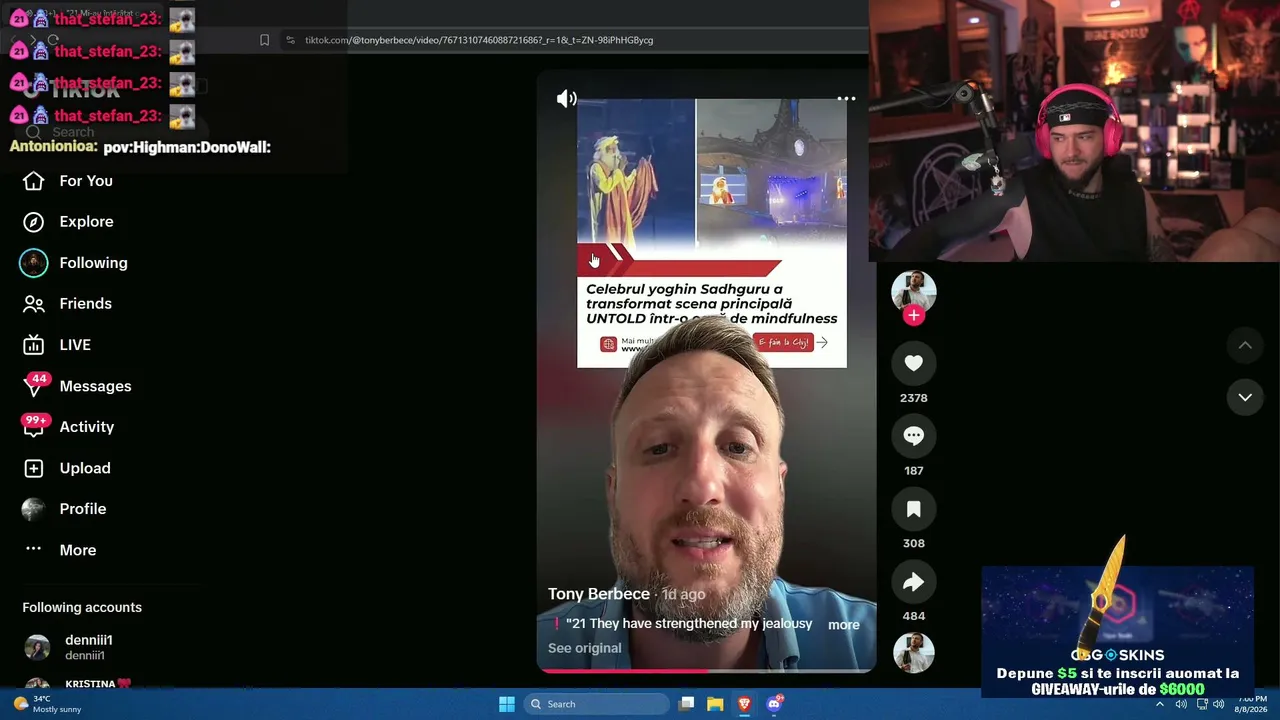Open Discord from the taskbar
This screenshot has width=1280, height=720.
coord(774,704)
